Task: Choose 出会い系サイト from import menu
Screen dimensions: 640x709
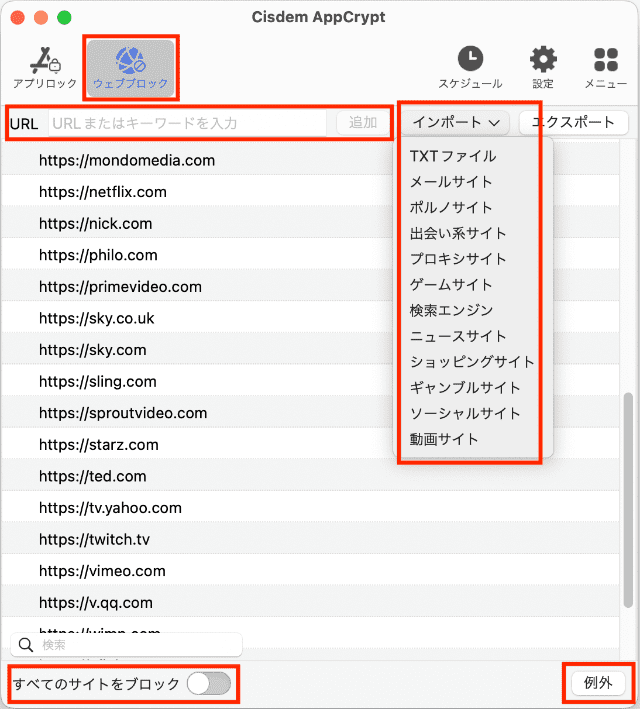Action: 457,233
